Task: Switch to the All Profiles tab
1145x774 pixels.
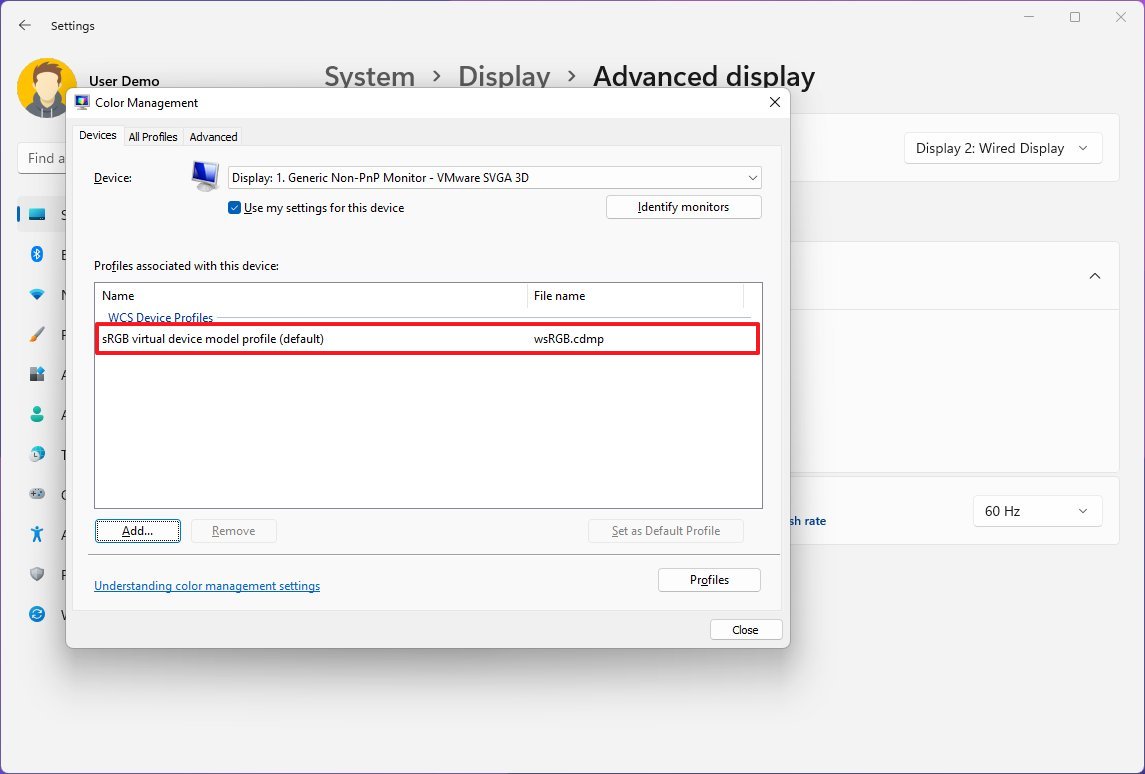Action: [x=153, y=137]
